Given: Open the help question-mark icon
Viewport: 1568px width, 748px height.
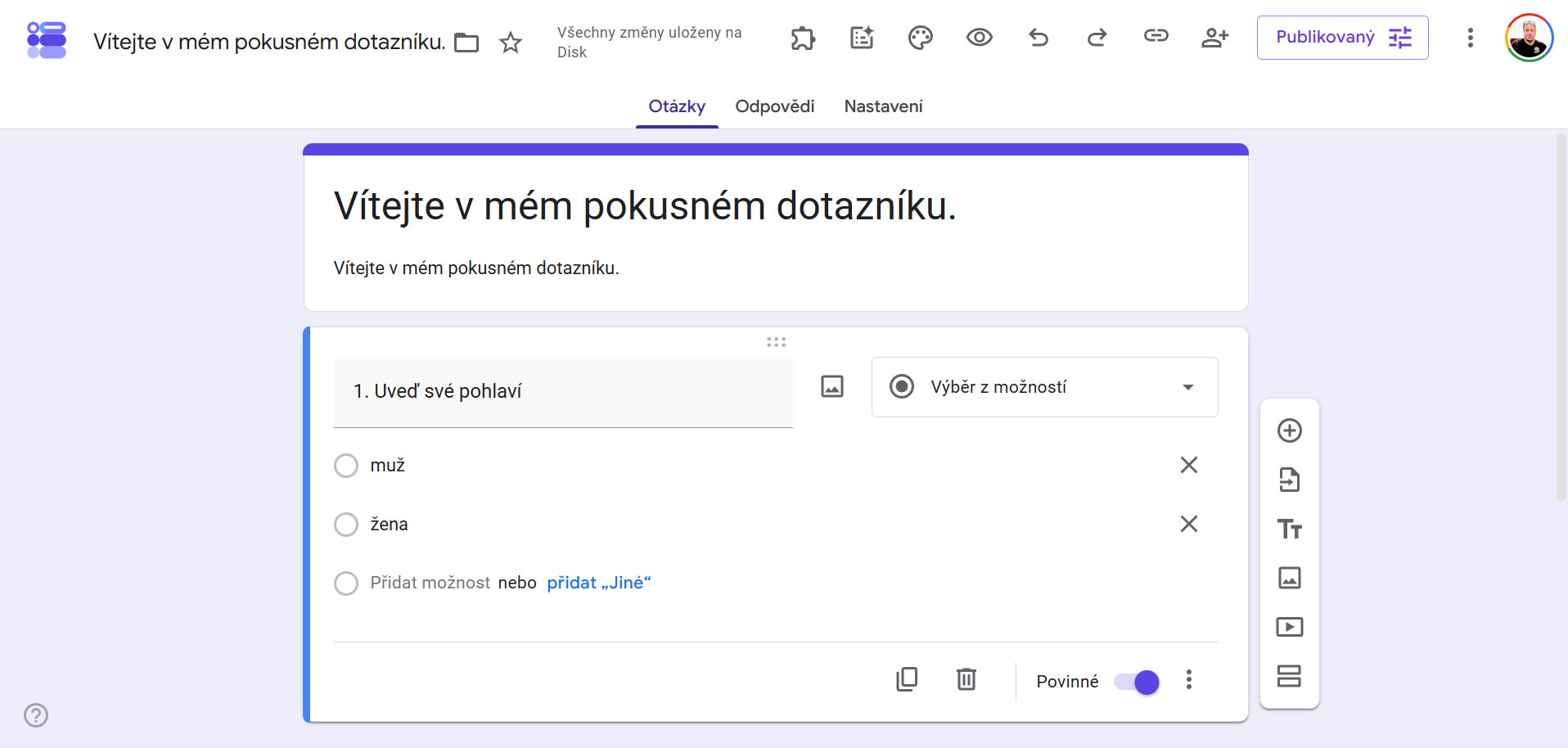Looking at the screenshot, I should [x=36, y=715].
